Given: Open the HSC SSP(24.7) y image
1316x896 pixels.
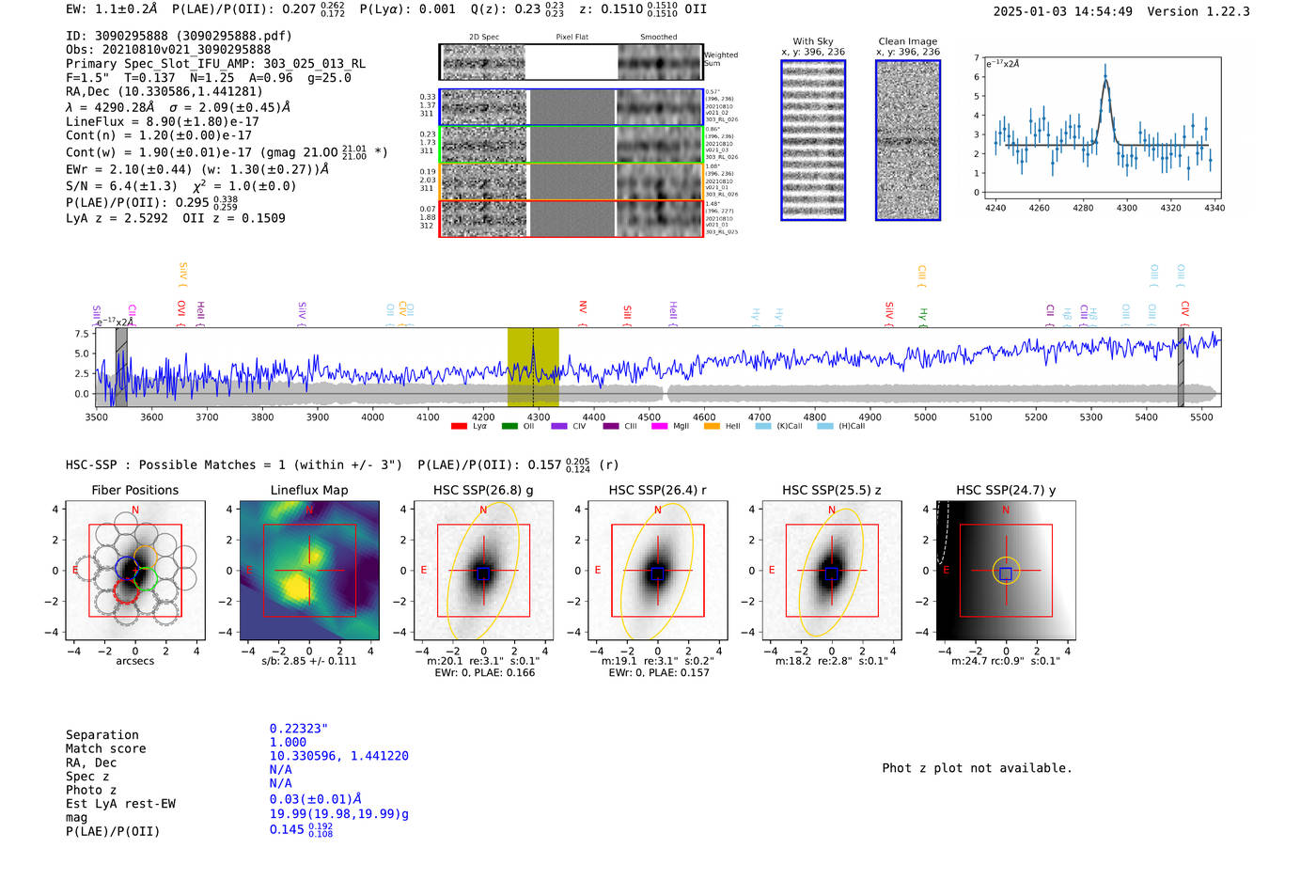Looking at the screenshot, I should pos(1006,571).
